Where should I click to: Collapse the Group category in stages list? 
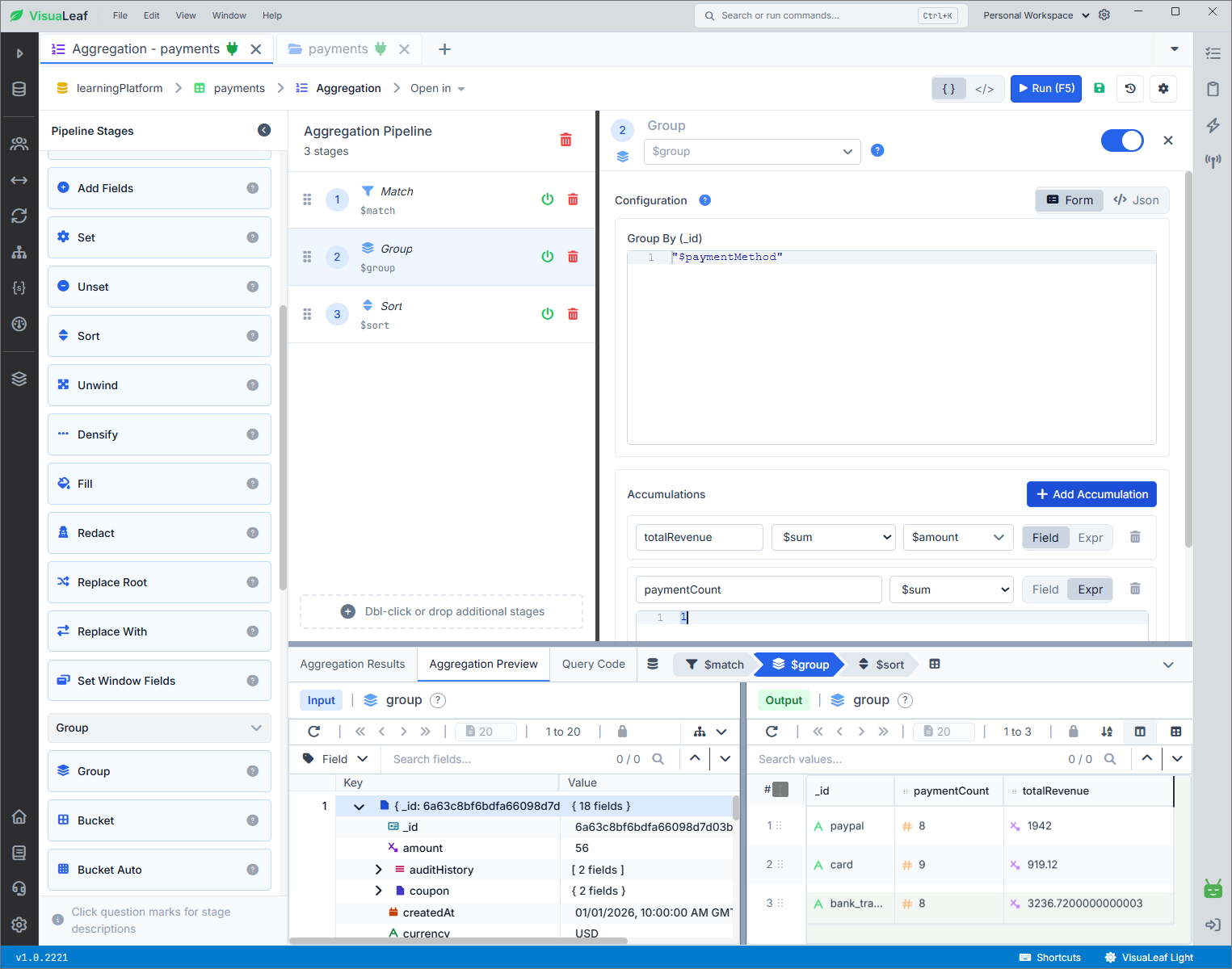point(159,728)
